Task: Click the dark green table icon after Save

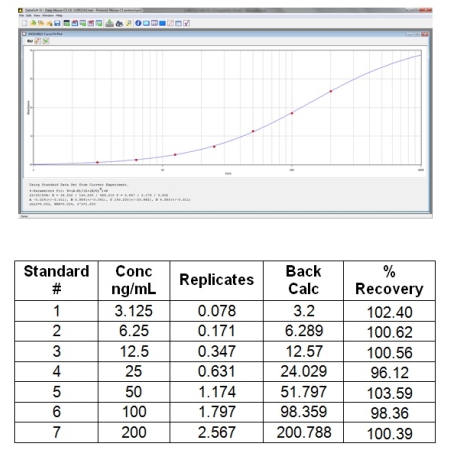Action: point(67,23)
